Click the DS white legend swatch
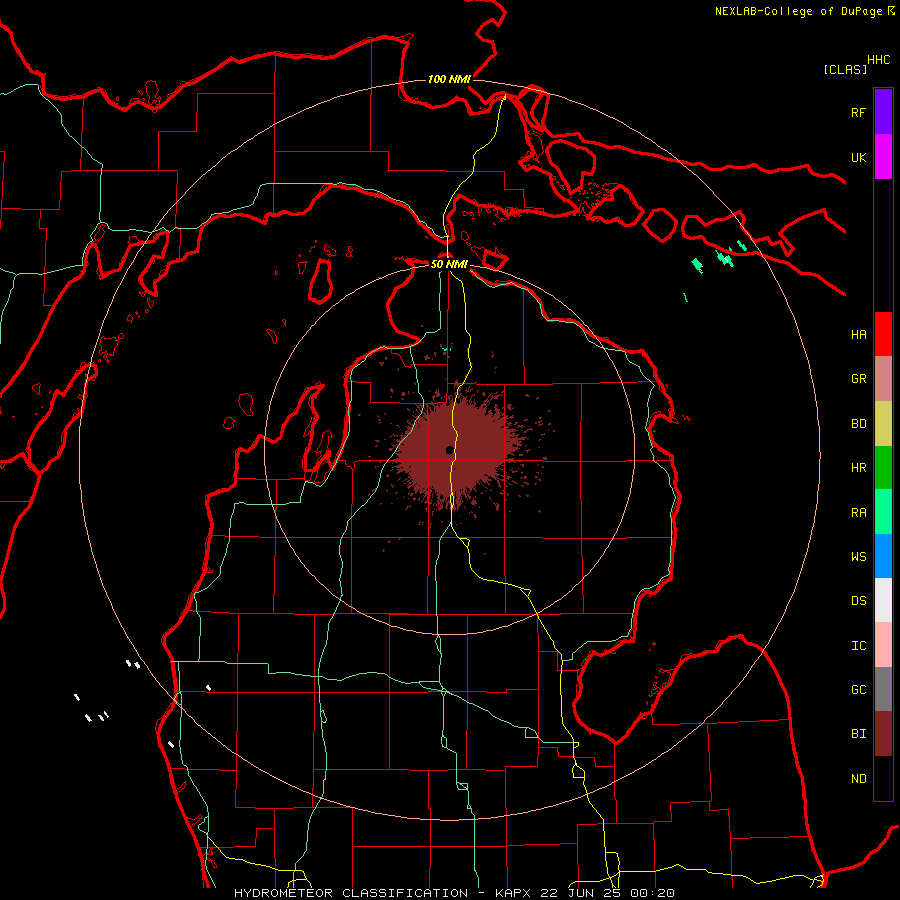This screenshot has height=900, width=900. pos(883,600)
